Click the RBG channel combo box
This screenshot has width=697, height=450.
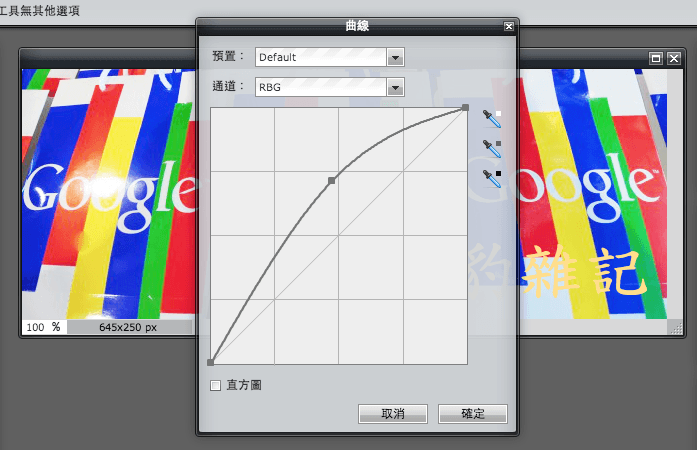point(320,87)
